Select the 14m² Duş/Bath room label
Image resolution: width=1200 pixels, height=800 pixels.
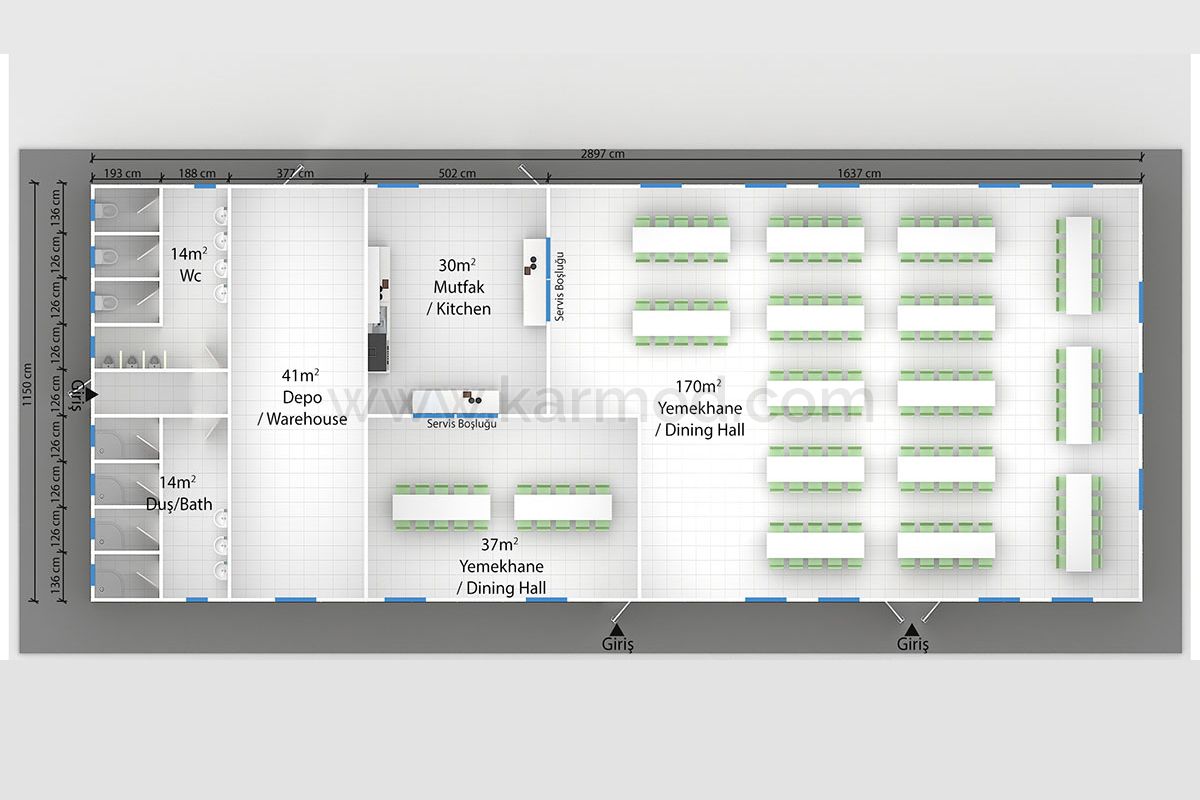click(x=180, y=494)
